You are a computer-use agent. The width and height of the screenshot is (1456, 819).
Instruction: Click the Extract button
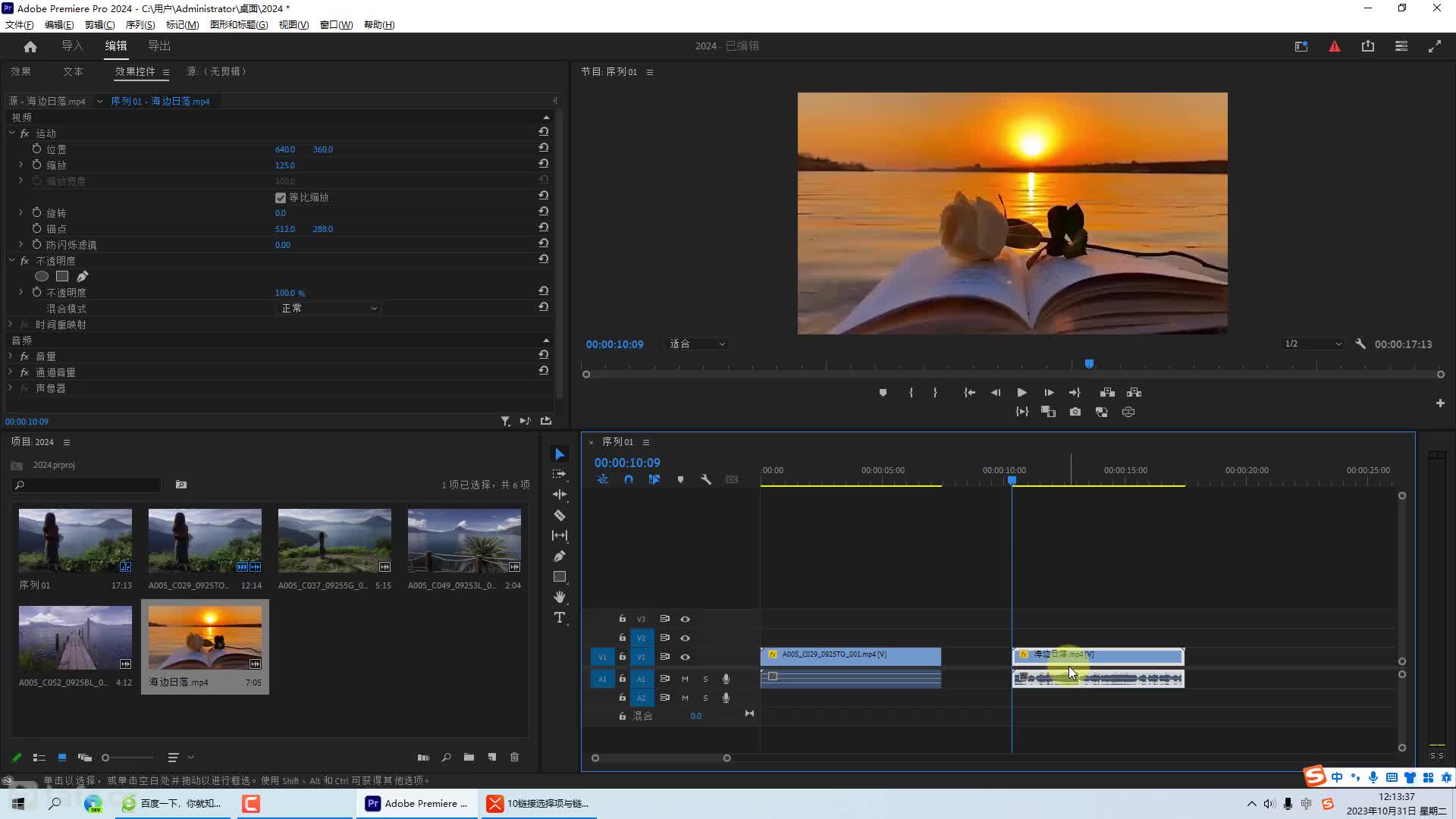[x=1134, y=393]
